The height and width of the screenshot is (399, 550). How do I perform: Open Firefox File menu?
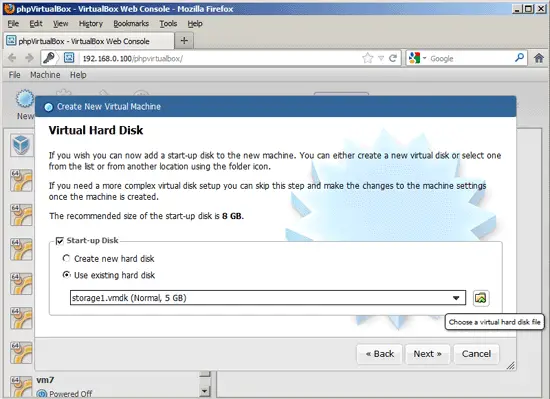click(13, 23)
